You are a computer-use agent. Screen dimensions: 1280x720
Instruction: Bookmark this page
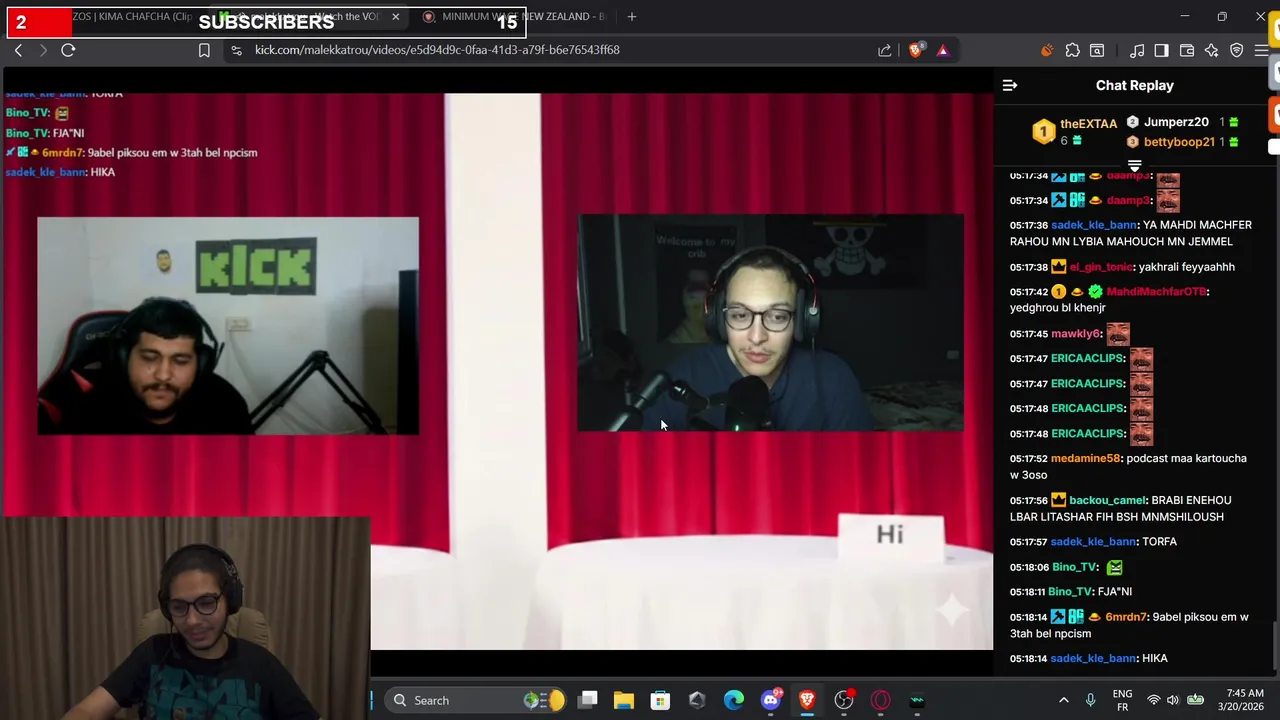(204, 50)
